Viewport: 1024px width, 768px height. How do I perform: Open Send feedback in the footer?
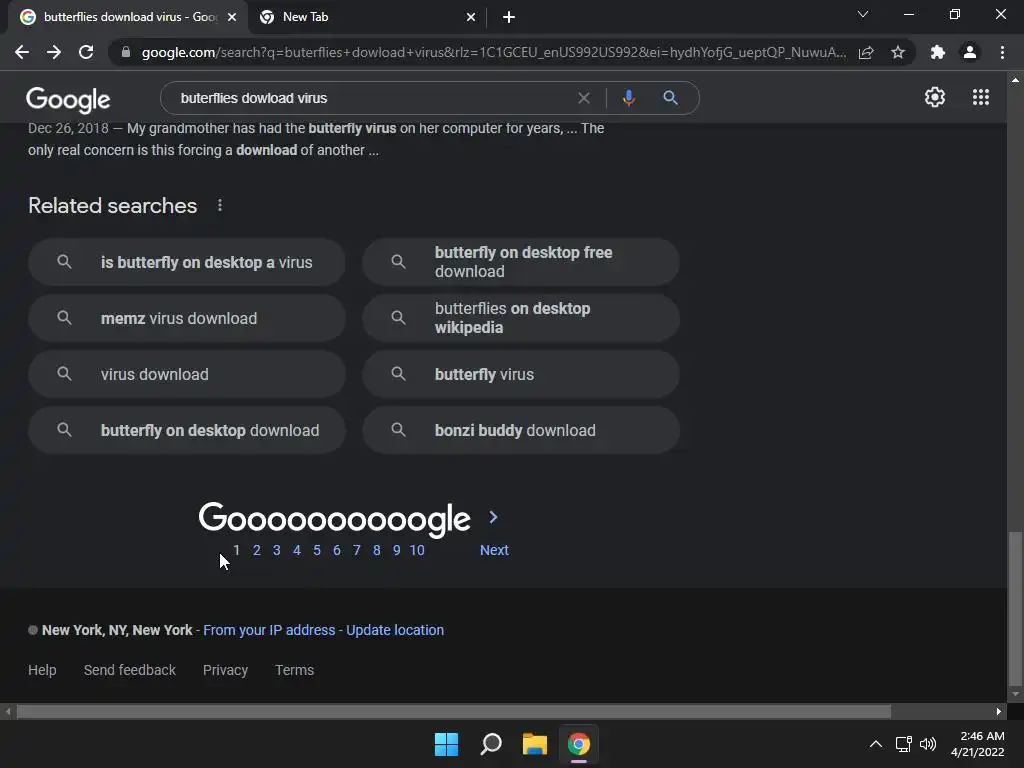tap(130, 670)
